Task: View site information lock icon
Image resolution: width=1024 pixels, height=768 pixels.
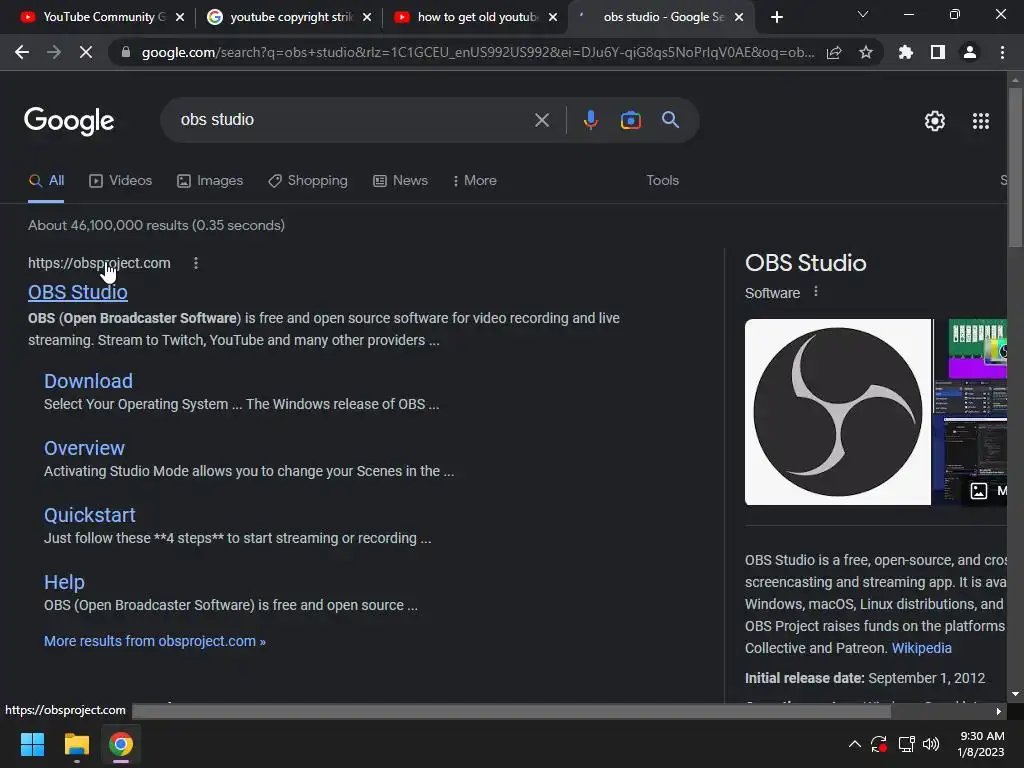Action: [126, 52]
